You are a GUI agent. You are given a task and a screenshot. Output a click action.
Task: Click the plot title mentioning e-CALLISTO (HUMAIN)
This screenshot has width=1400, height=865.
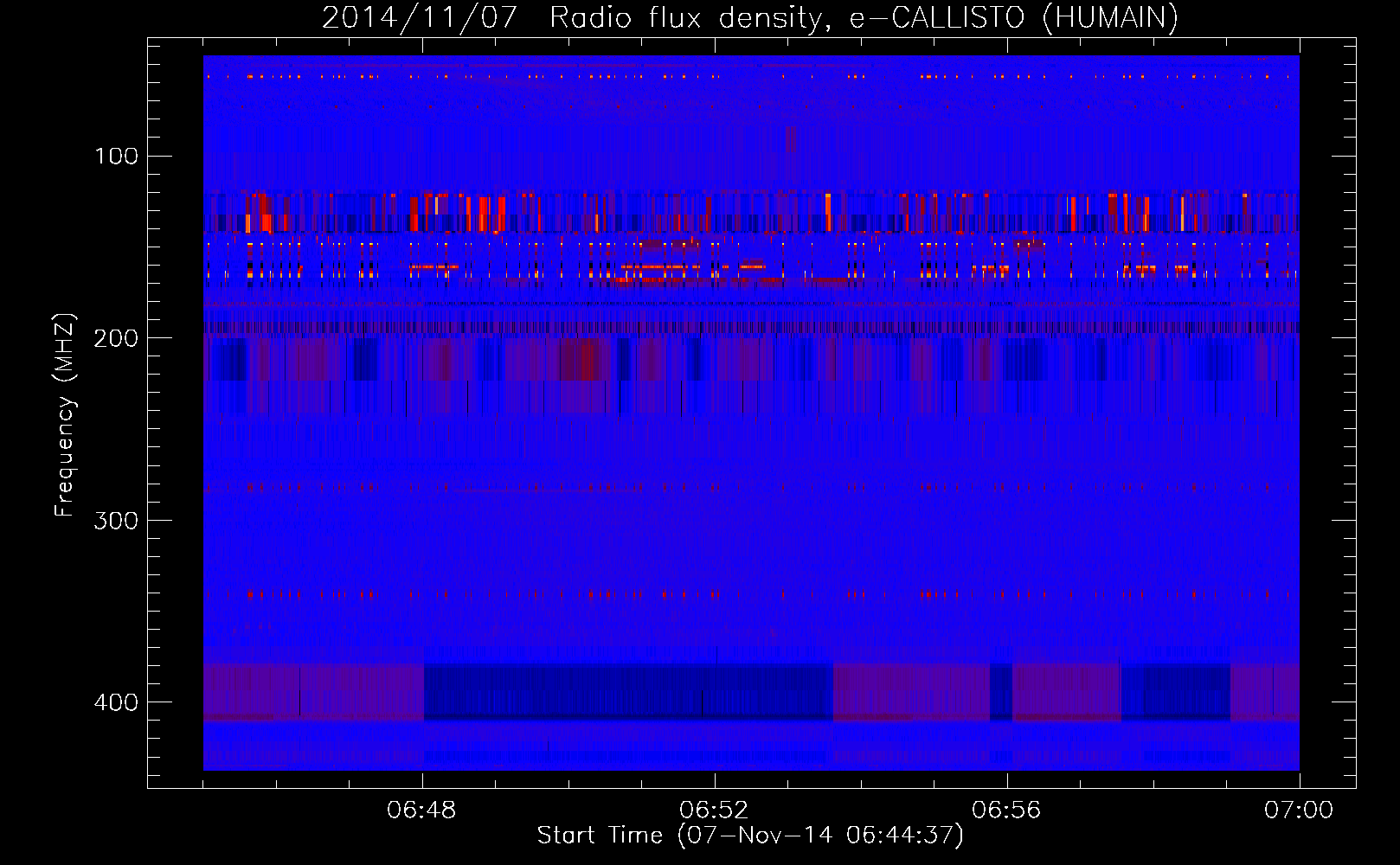click(x=750, y=17)
